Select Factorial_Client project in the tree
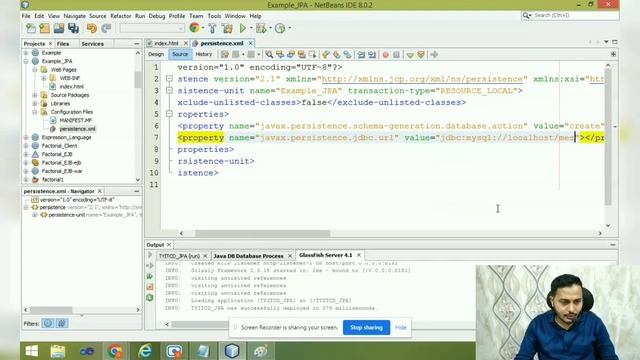640x360 pixels. coord(59,146)
